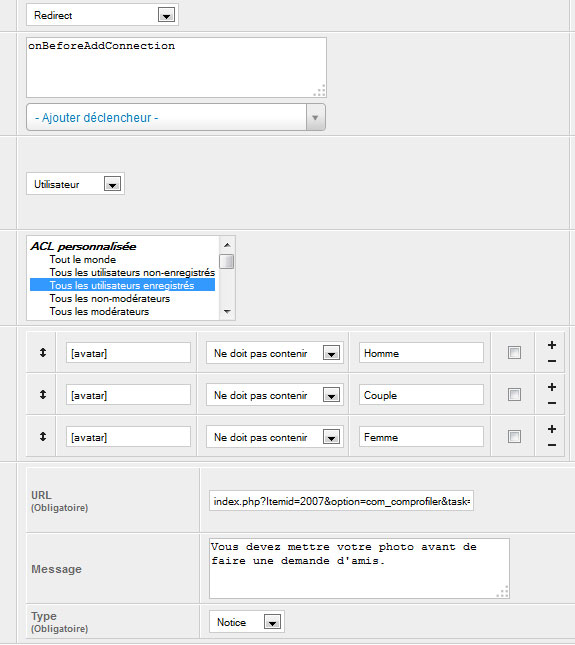Add a condition after the Couple row with plus
The image size is (575, 645).
pos(552,387)
